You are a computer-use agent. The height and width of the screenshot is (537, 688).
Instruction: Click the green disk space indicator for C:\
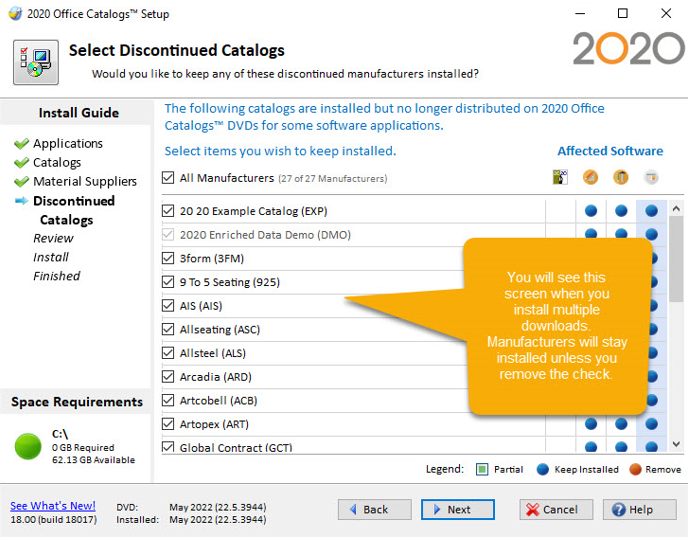click(28, 446)
